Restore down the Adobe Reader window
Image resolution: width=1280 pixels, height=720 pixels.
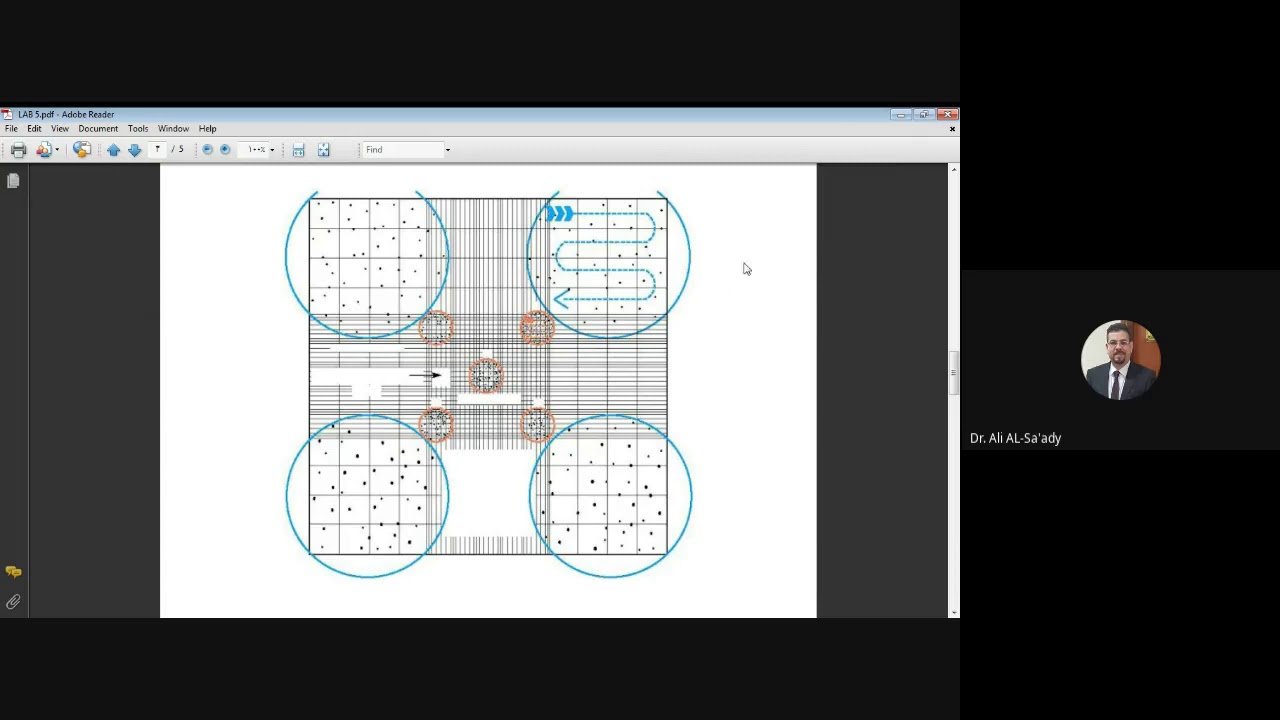point(924,114)
